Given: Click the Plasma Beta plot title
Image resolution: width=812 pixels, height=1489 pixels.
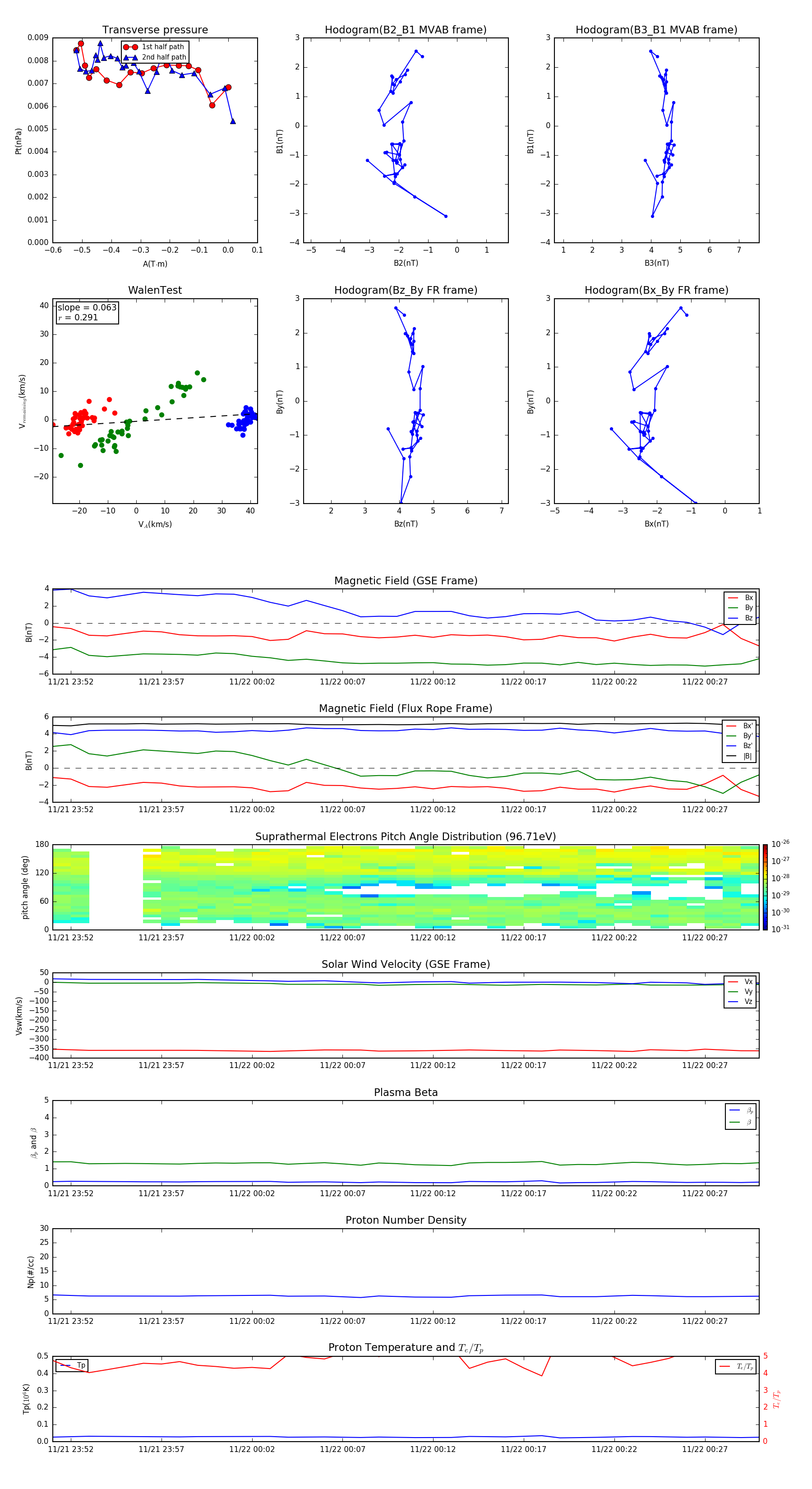Looking at the screenshot, I should pyautogui.click(x=406, y=1093).
